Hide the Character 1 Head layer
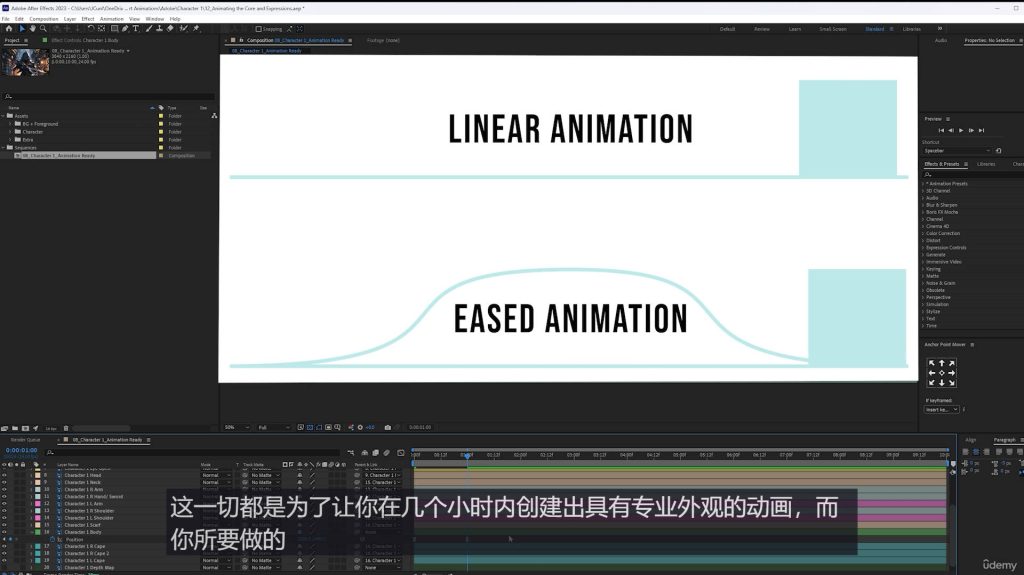This screenshot has height=575, width=1024. [x=4, y=475]
